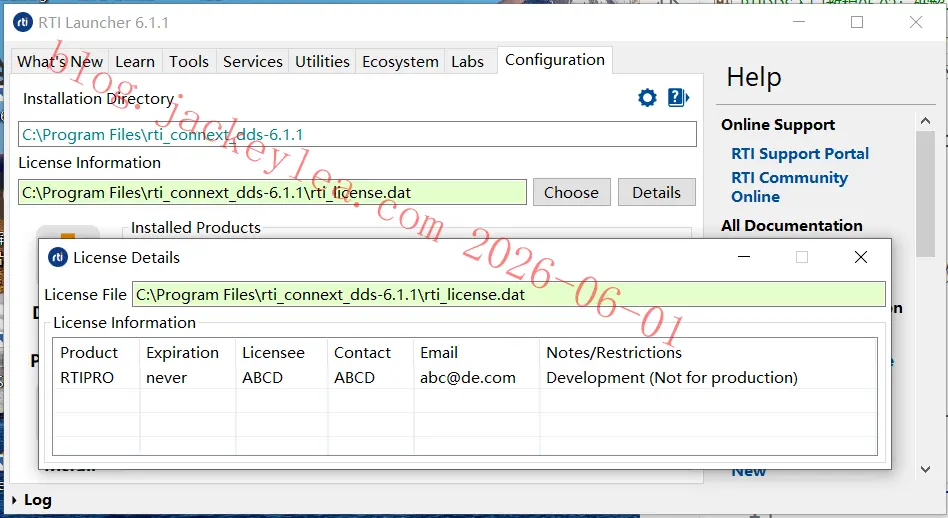The height and width of the screenshot is (518, 948).
Task: Switch to the Ecosystem tab
Action: (400, 62)
